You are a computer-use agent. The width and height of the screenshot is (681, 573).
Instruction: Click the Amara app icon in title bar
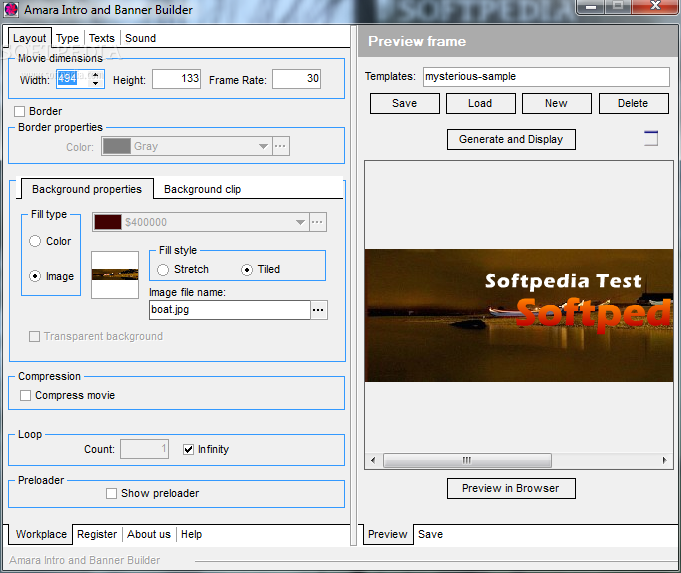pyautogui.click(x=11, y=9)
